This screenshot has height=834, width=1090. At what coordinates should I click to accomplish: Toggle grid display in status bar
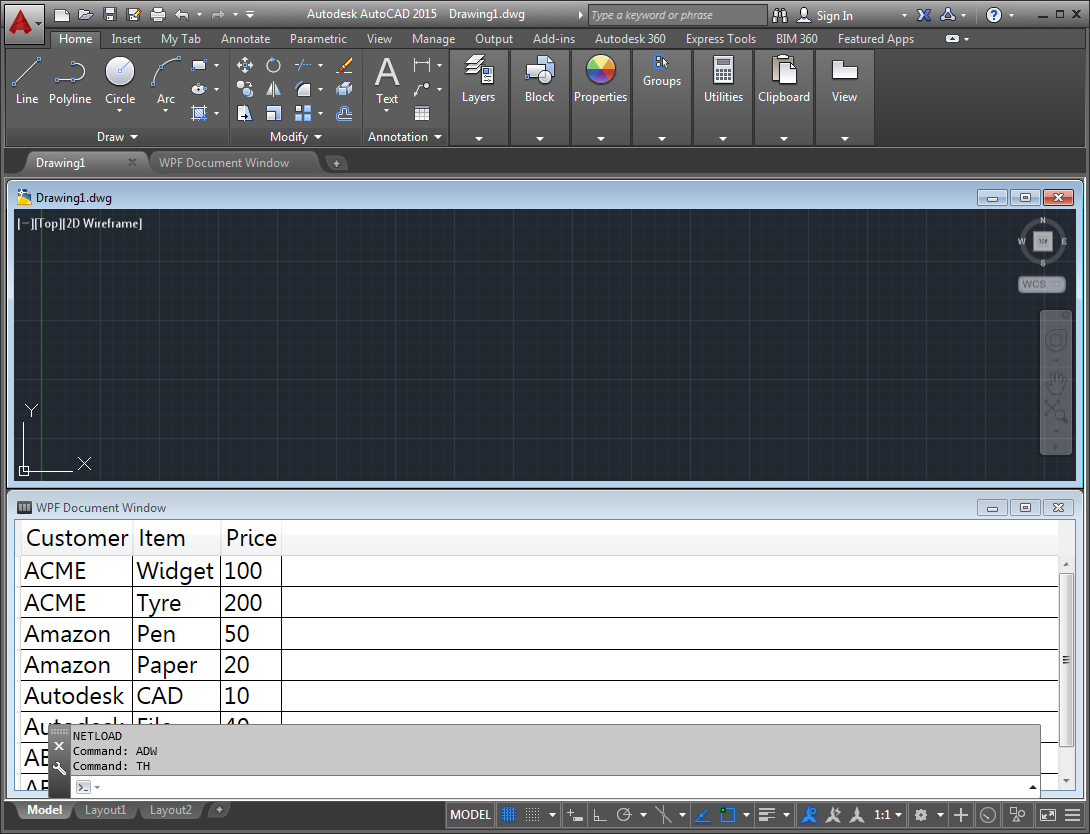click(x=509, y=815)
